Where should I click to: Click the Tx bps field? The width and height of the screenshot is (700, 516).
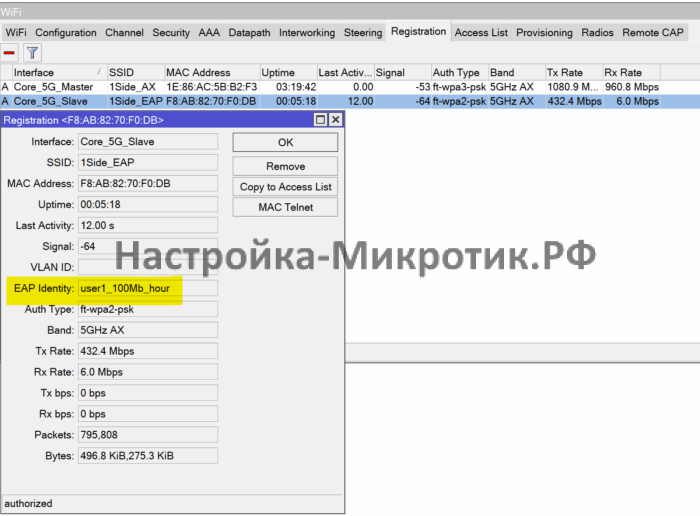tap(148, 393)
